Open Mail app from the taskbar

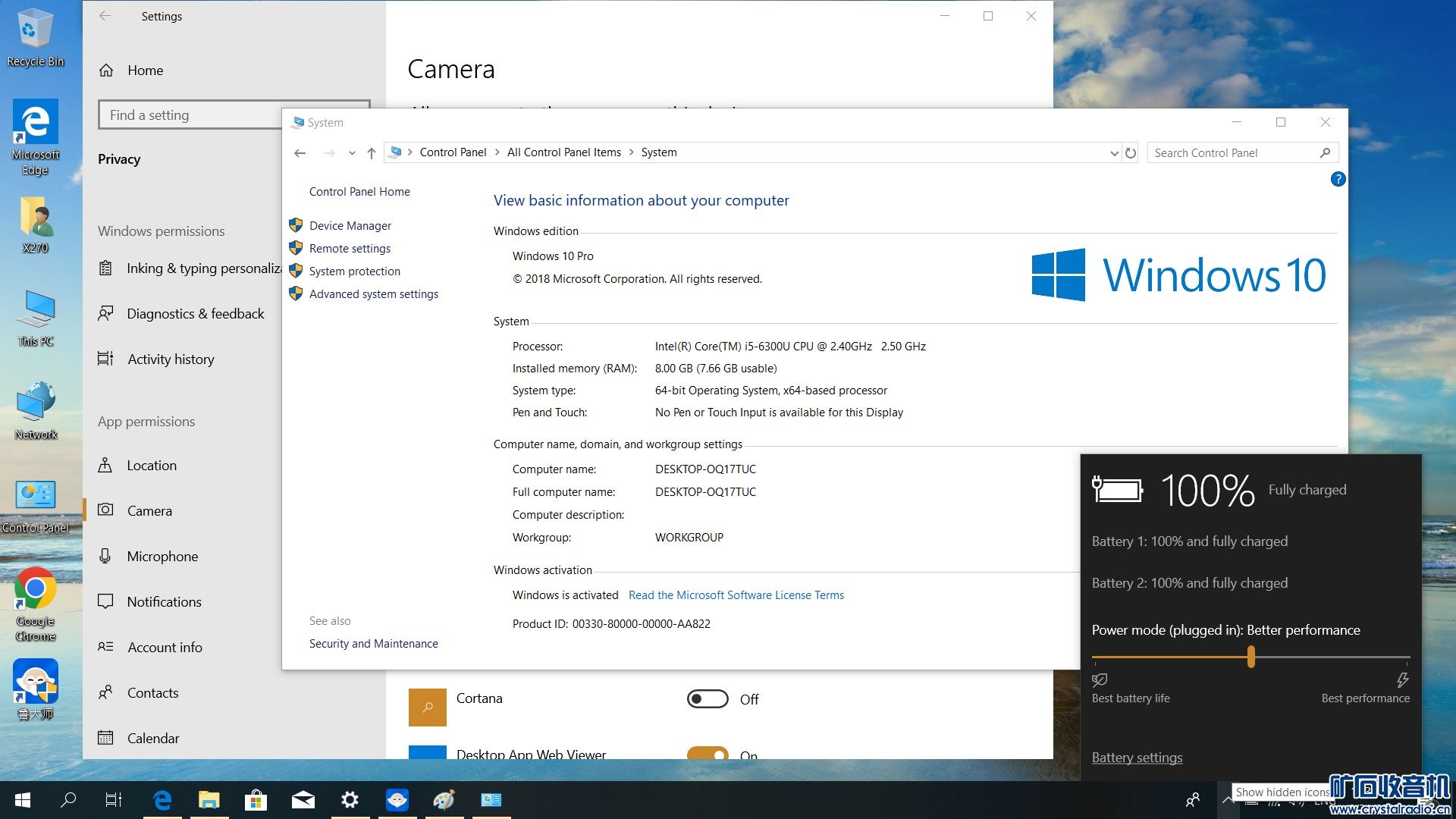303,799
